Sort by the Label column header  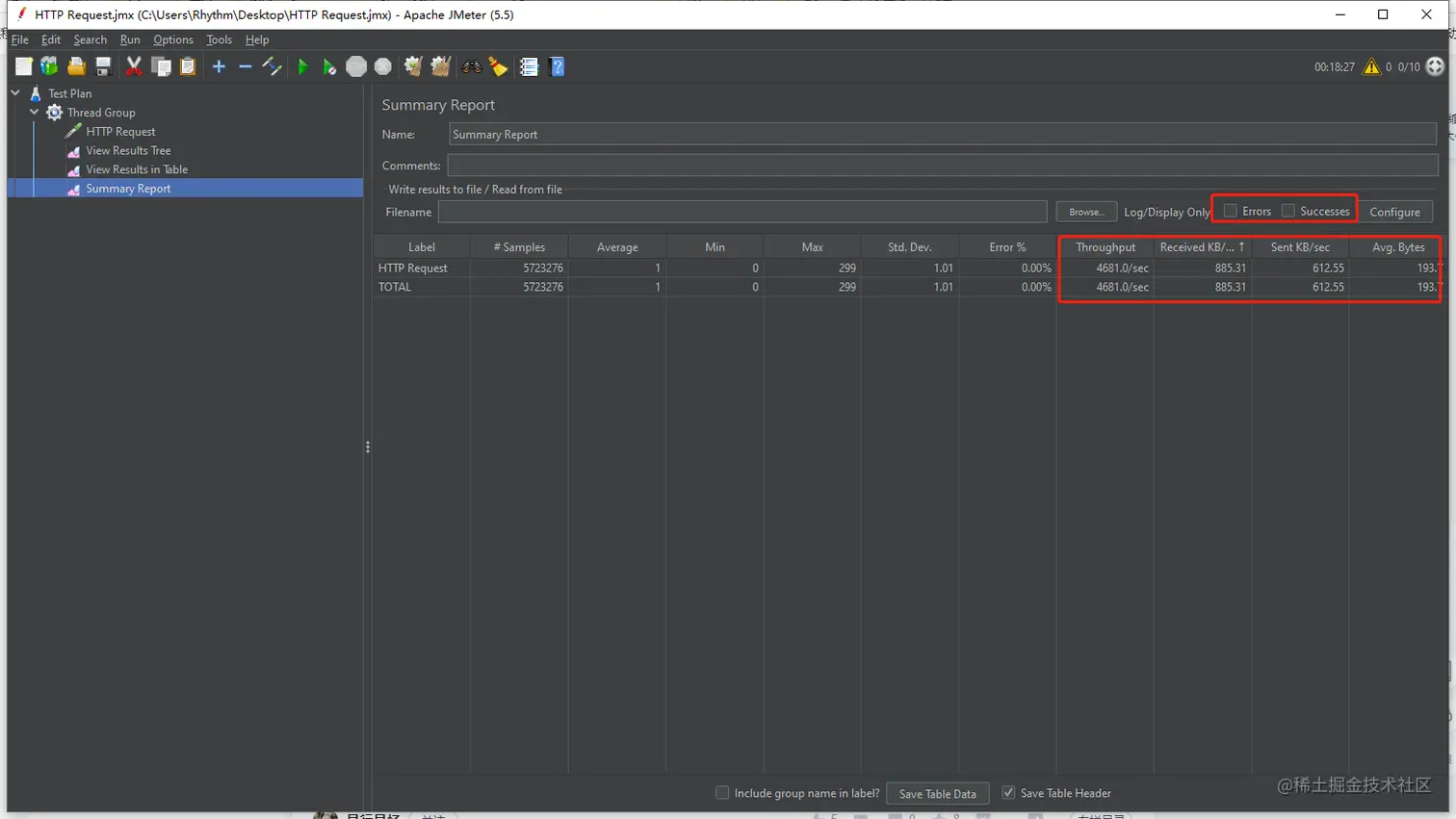tap(422, 247)
